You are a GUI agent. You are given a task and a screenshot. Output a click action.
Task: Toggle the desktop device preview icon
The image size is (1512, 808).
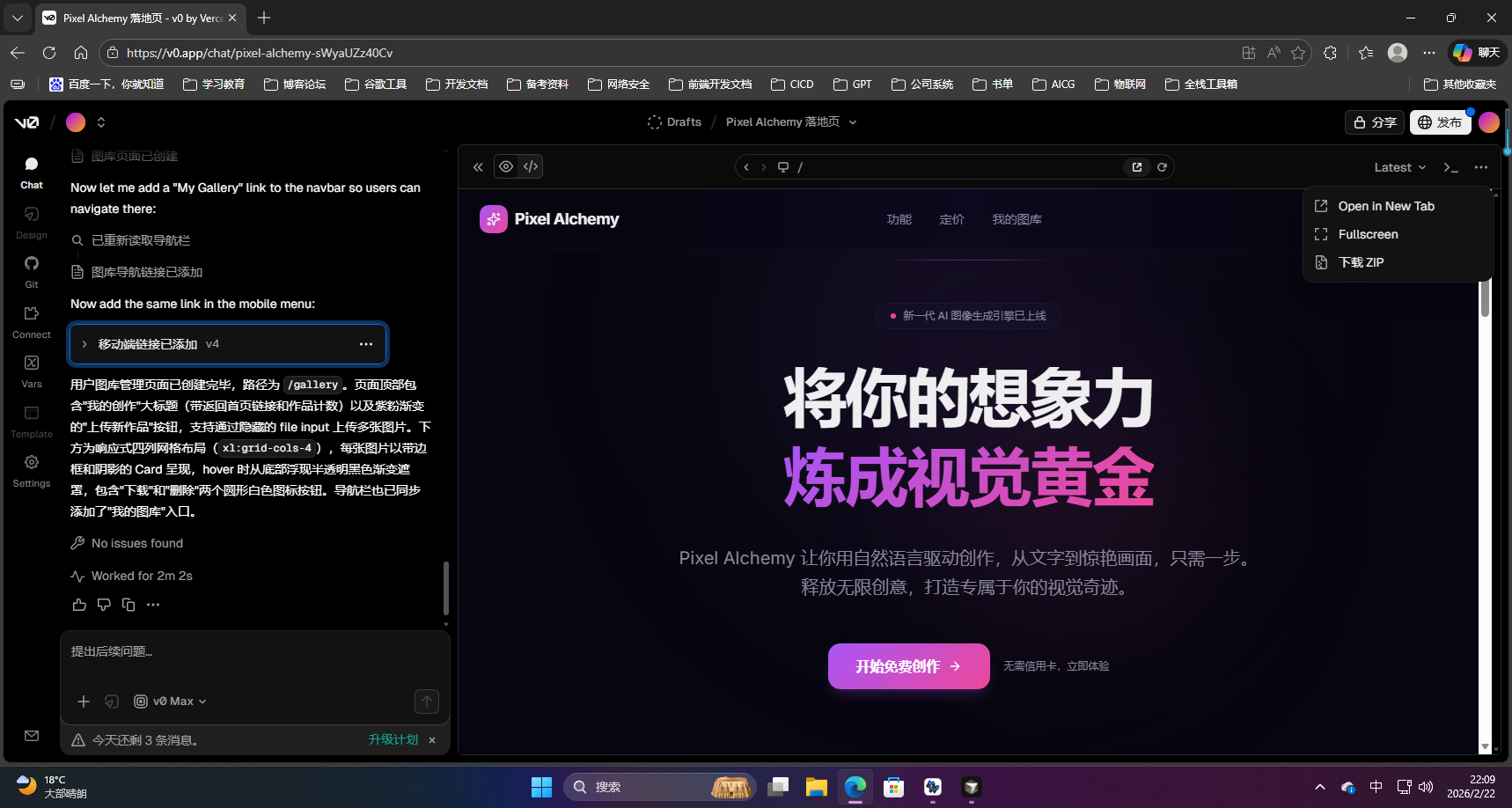[782, 166]
